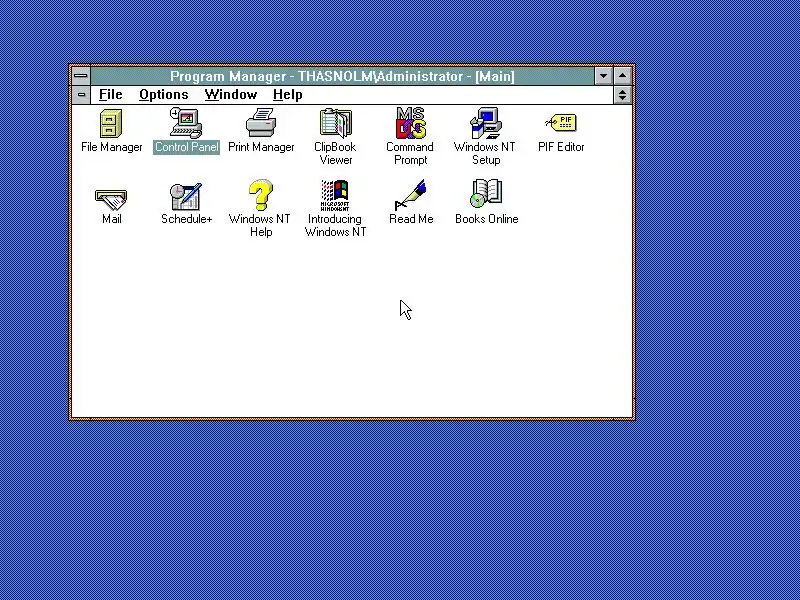Select the Schedule+ icon
Screen dimensions: 800x600
[x=186, y=196]
